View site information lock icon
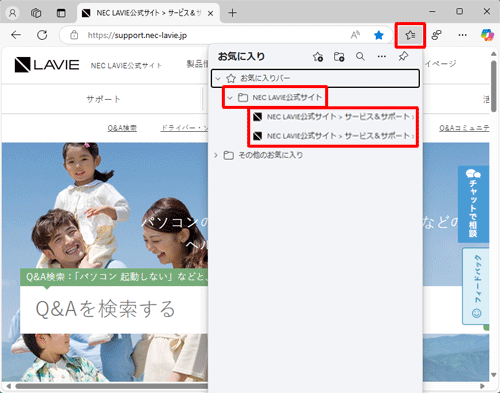Viewport: 500px width, 393px height. coord(74,35)
